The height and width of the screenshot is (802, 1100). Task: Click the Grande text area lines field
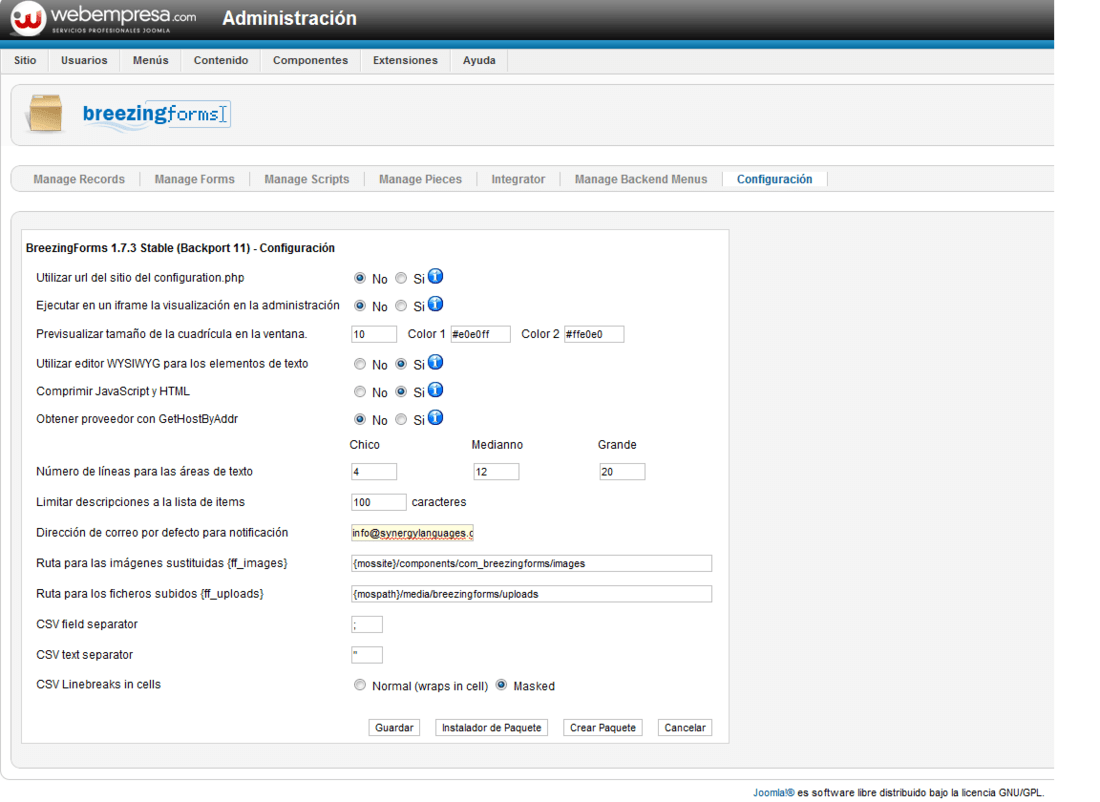click(622, 472)
